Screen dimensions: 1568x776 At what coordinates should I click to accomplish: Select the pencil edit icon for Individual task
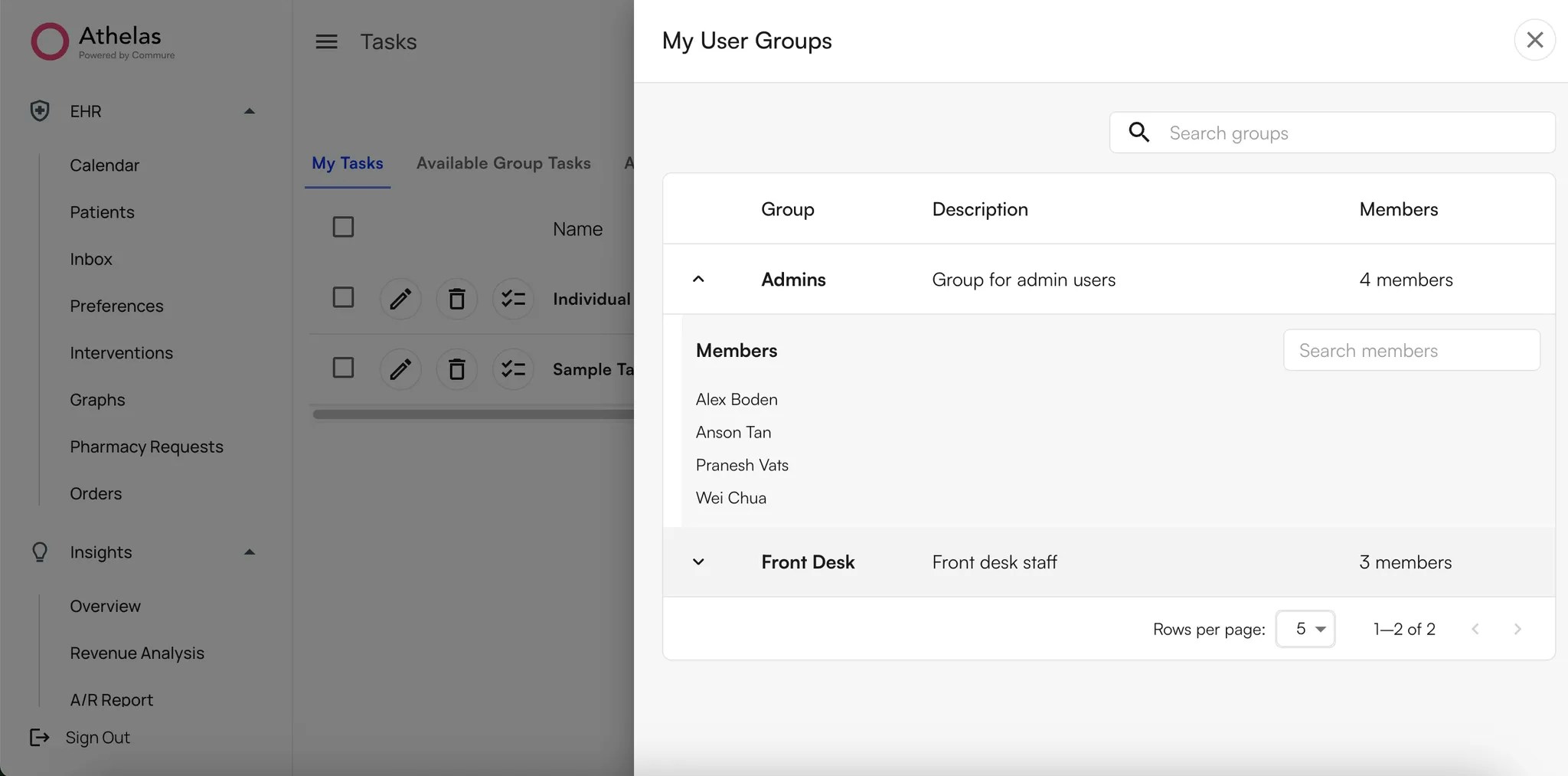click(400, 299)
